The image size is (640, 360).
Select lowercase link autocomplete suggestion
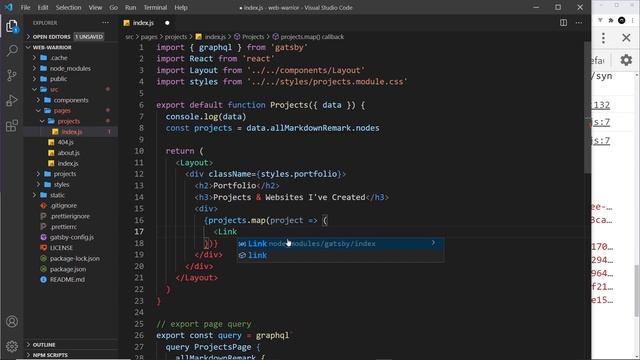pyautogui.click(x=340, y=255)
